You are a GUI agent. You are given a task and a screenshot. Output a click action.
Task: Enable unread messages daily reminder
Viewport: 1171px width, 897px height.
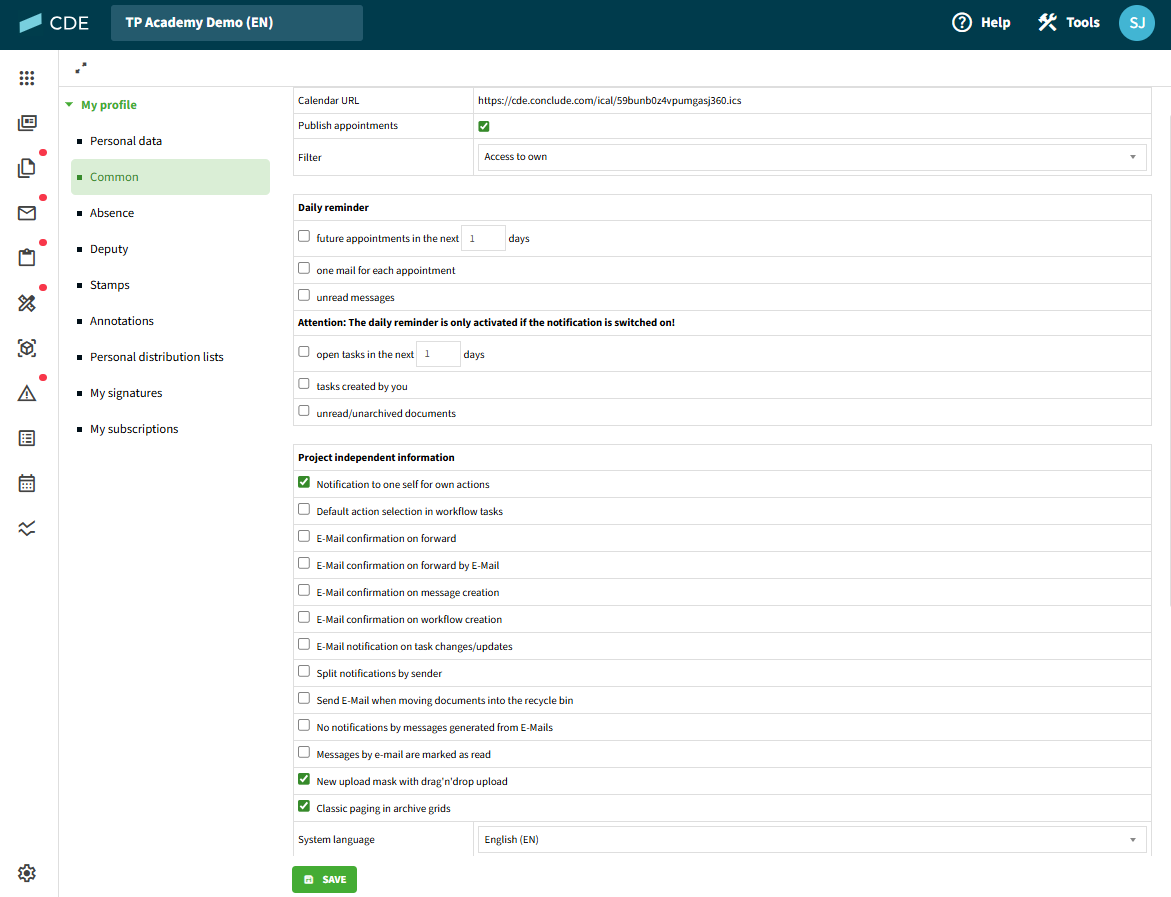[x=304, y=296]
